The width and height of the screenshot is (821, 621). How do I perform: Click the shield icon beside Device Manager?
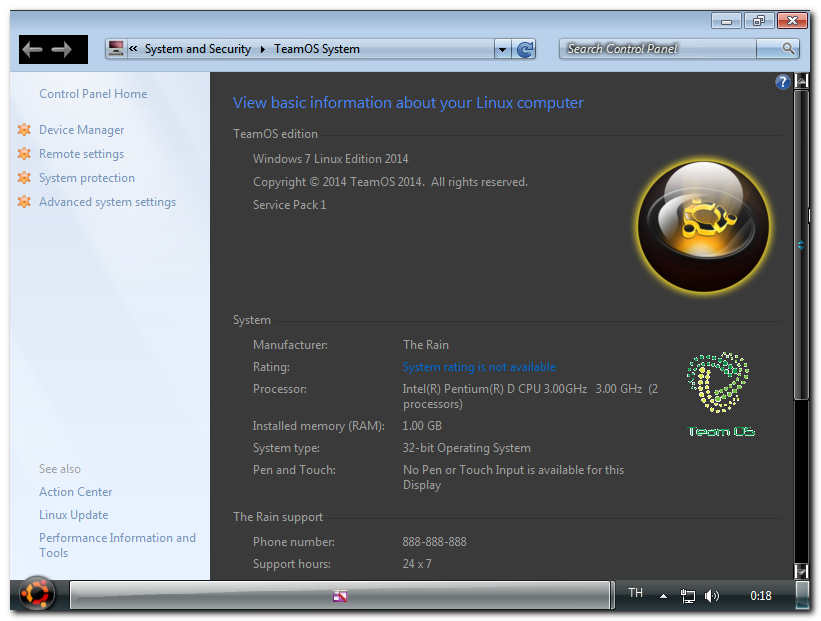point(24,129)
